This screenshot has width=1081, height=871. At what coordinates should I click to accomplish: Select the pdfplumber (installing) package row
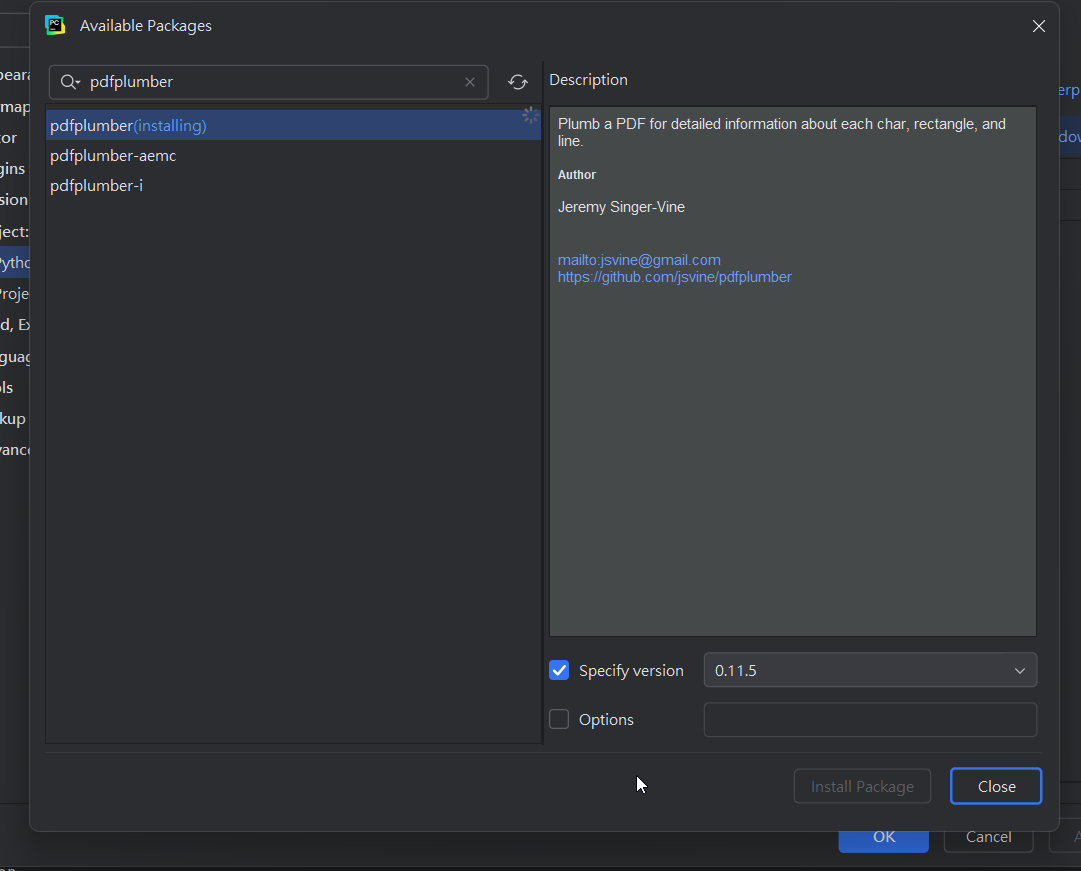click(x=293, y=126)
